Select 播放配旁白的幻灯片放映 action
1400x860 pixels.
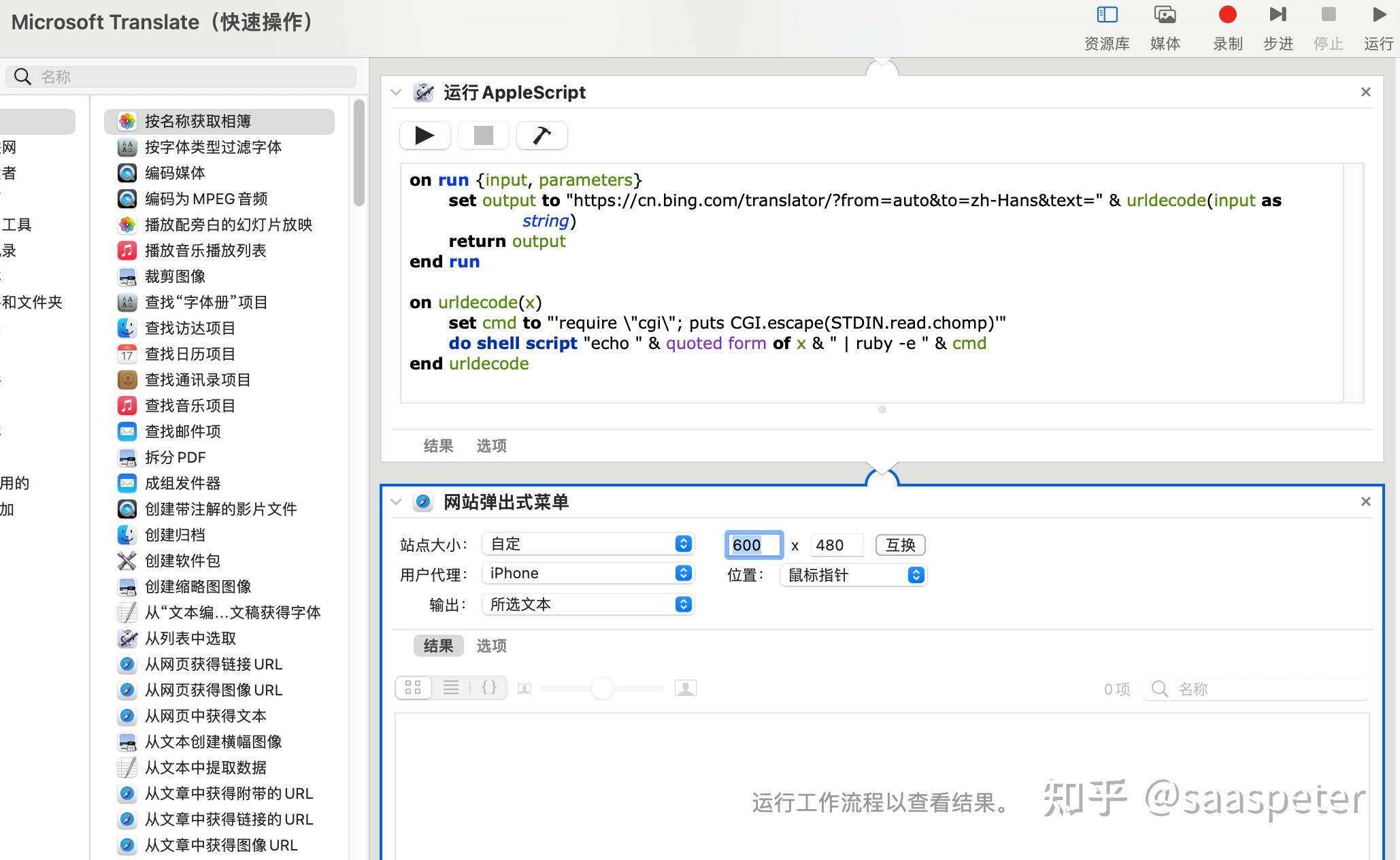click(219, 225)
